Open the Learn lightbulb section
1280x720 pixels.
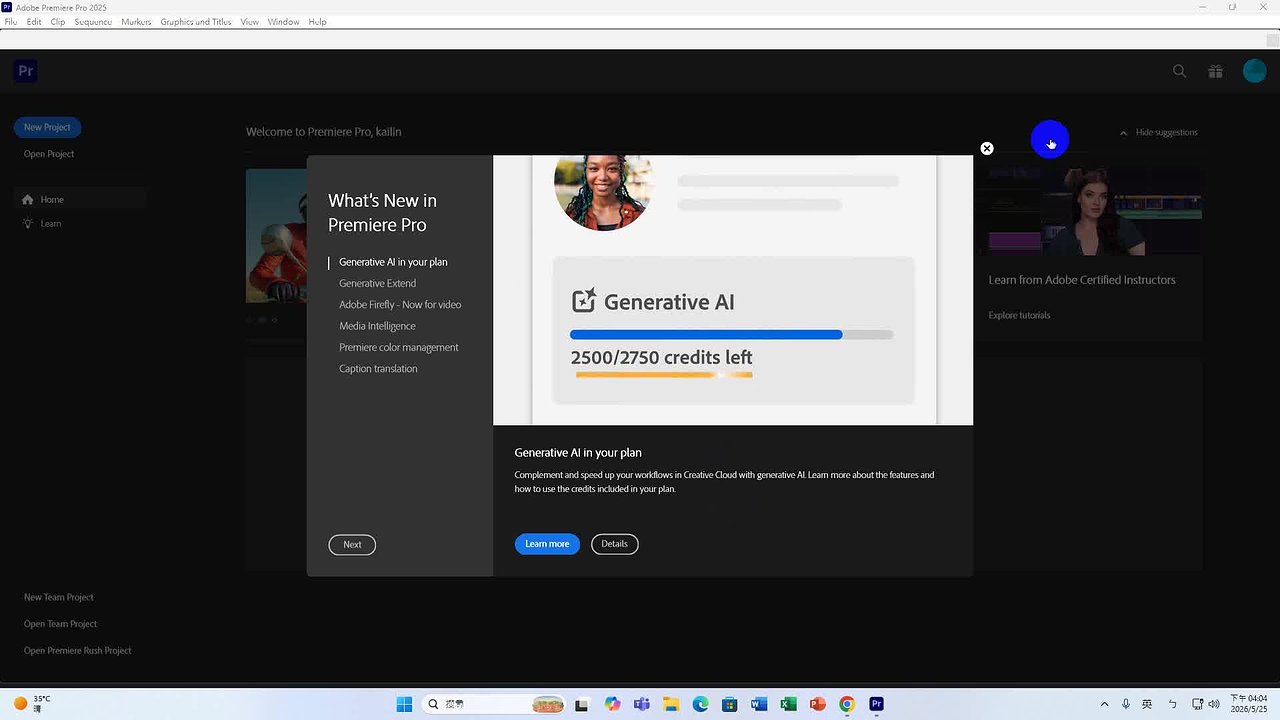tap(42, 223)
